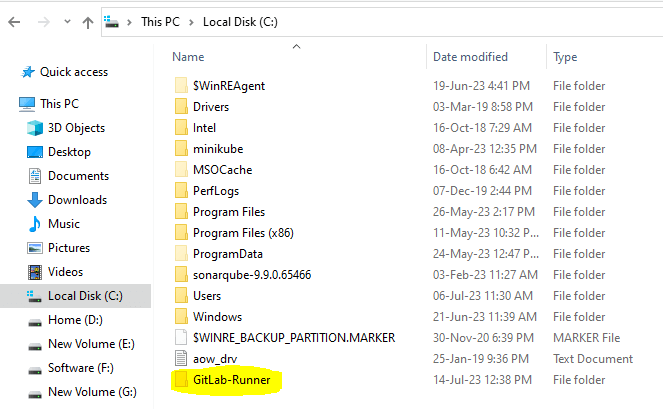Select the ProgramData folder name

227,254
